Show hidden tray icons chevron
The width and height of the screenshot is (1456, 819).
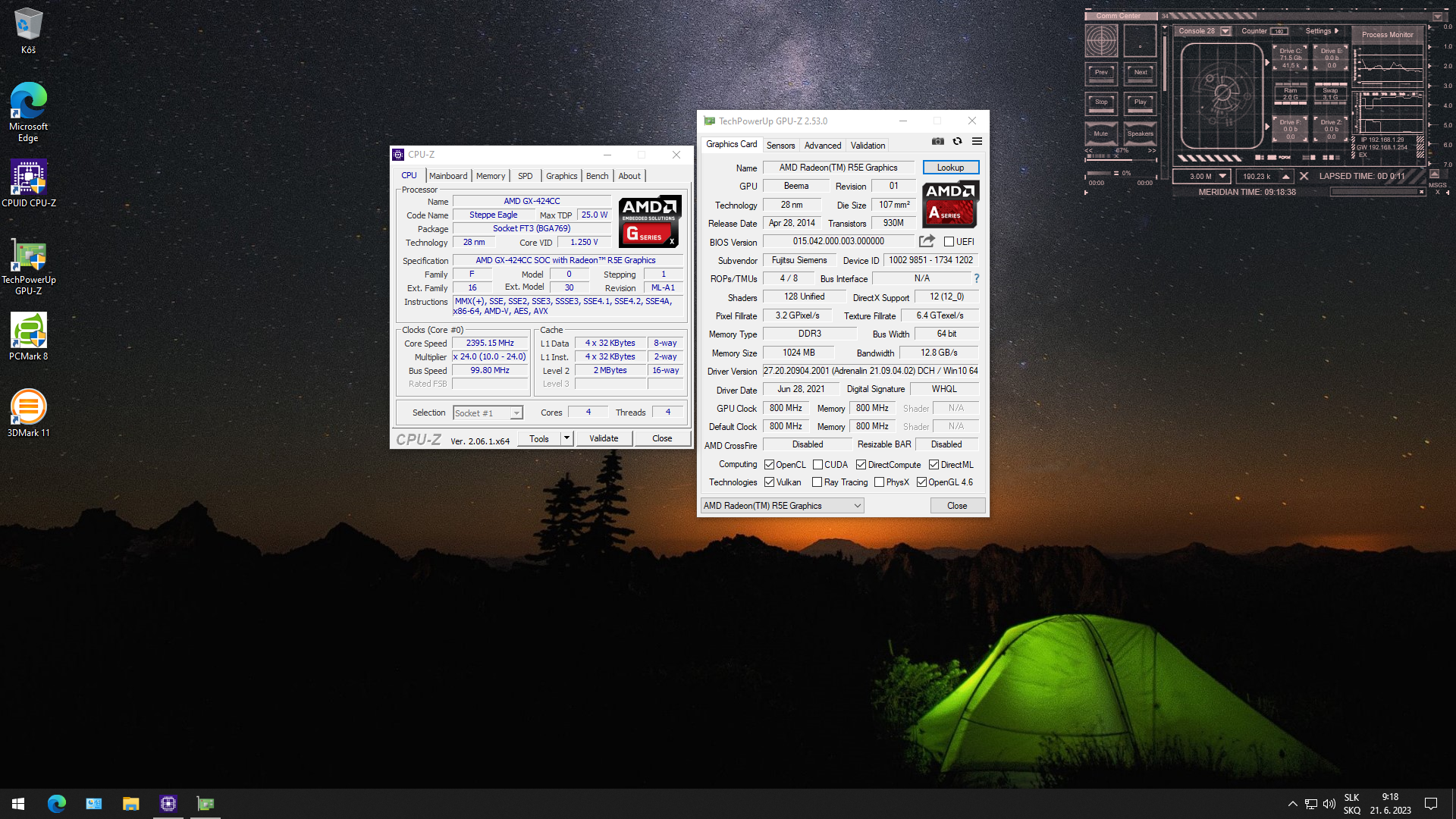(x=1292, y=804)
